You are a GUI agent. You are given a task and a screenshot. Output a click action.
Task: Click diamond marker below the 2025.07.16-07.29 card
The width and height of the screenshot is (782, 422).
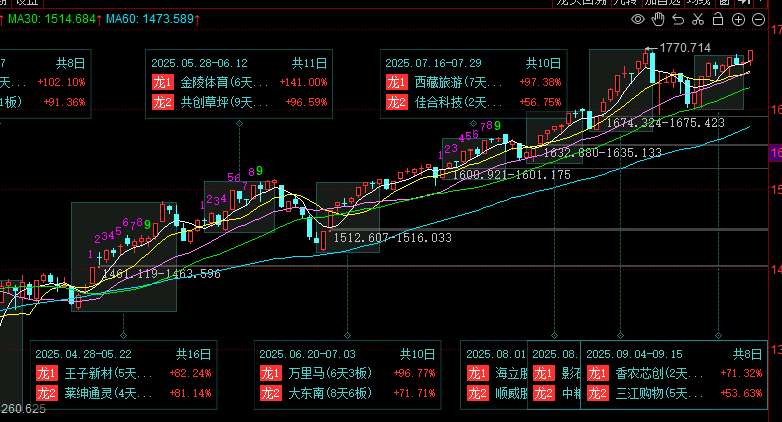[473, 123]
